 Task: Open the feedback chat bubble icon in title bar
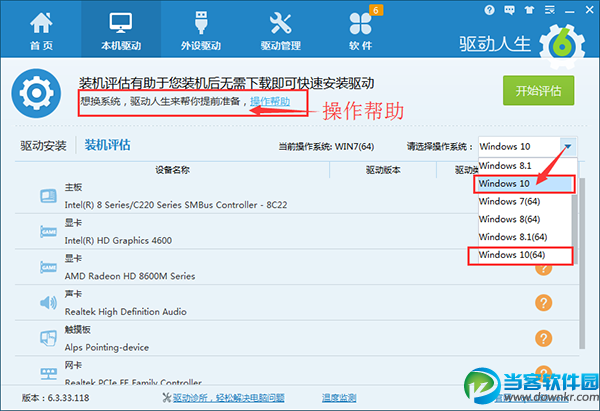click(509, 10)
